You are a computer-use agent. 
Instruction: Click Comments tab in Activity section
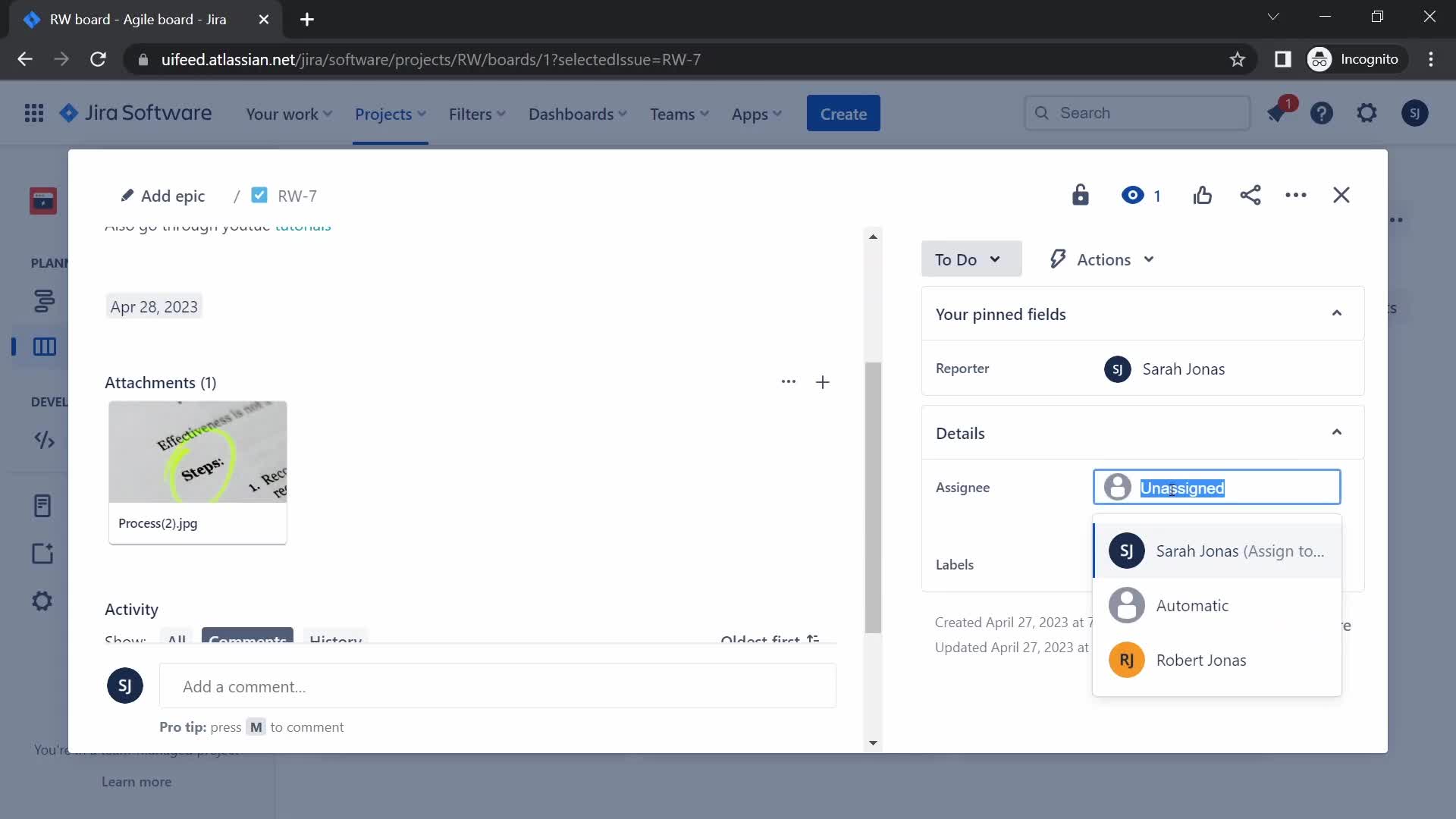(x=246, y=639)
